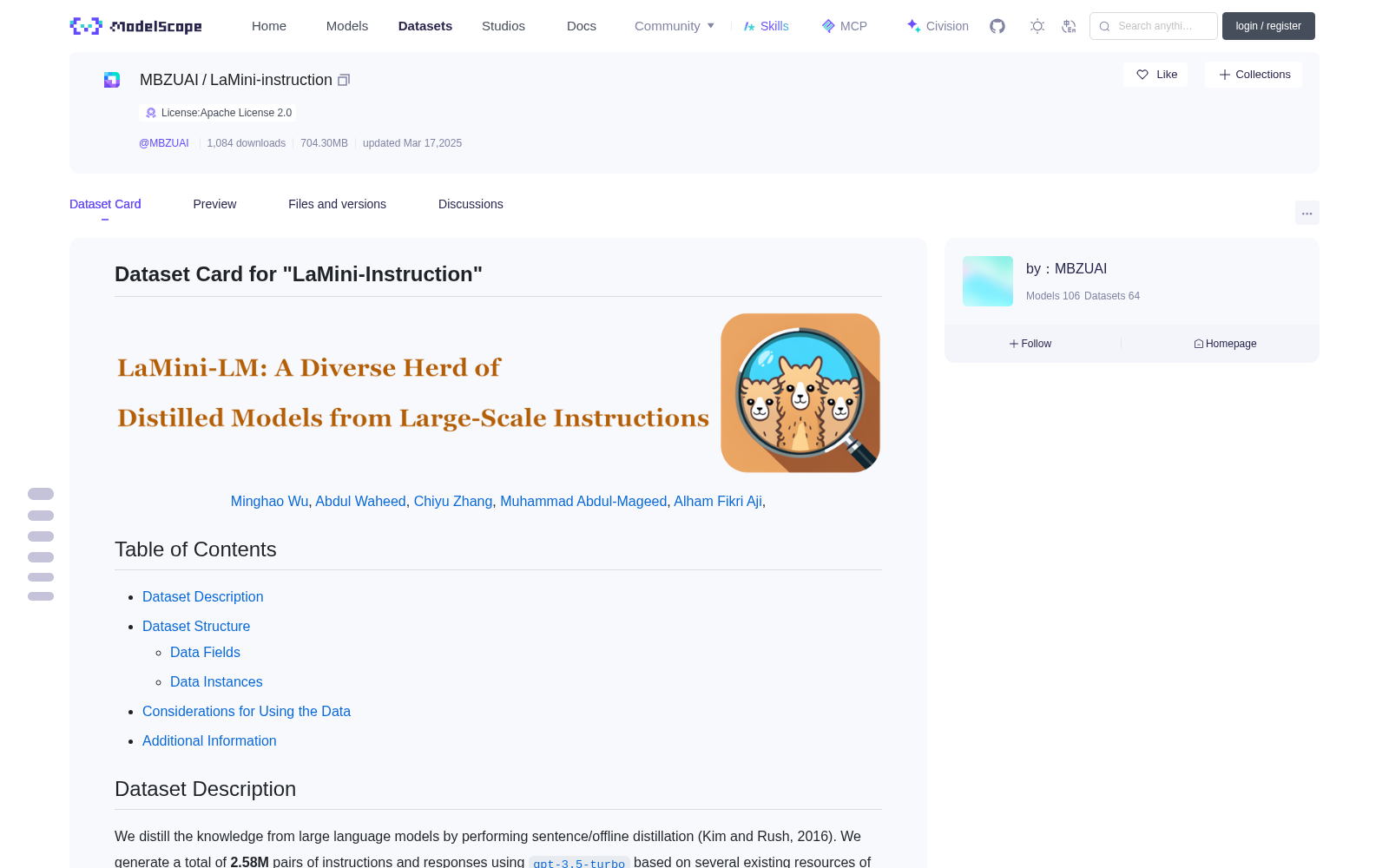Jump to Dataset Structure contents link
Viewport: 1389px width, 868px height.
pyautogui.click(x=196, y=626)
